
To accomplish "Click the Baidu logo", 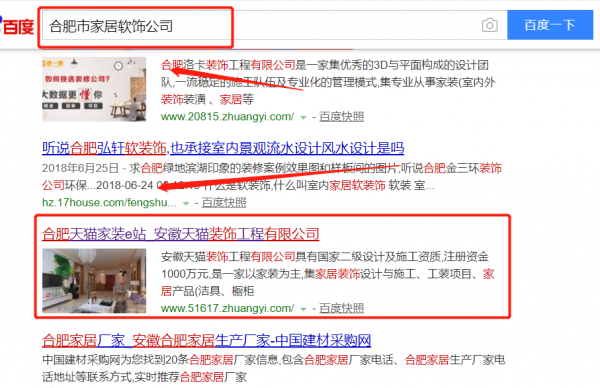I will (17, 26).
